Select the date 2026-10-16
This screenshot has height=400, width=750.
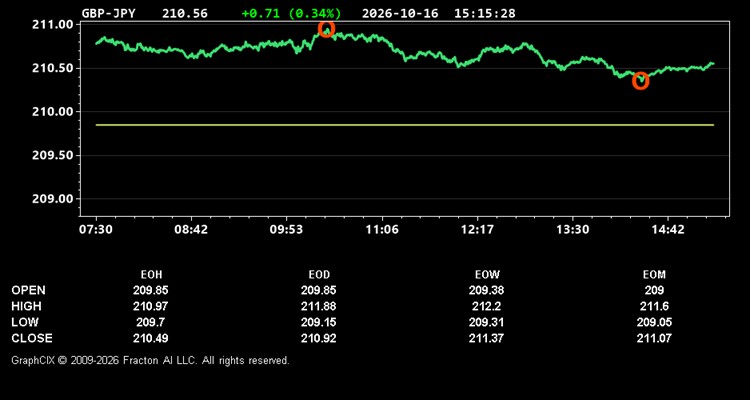click(400, 13)
